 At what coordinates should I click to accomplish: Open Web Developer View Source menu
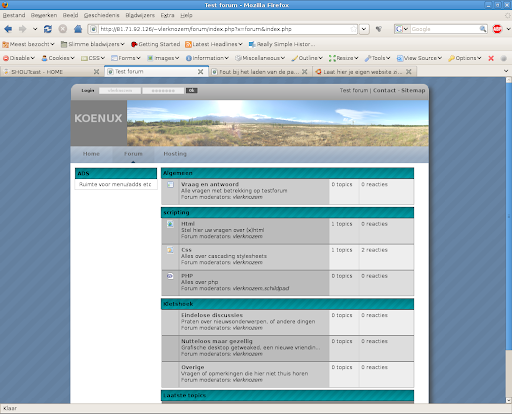[419, 58]
